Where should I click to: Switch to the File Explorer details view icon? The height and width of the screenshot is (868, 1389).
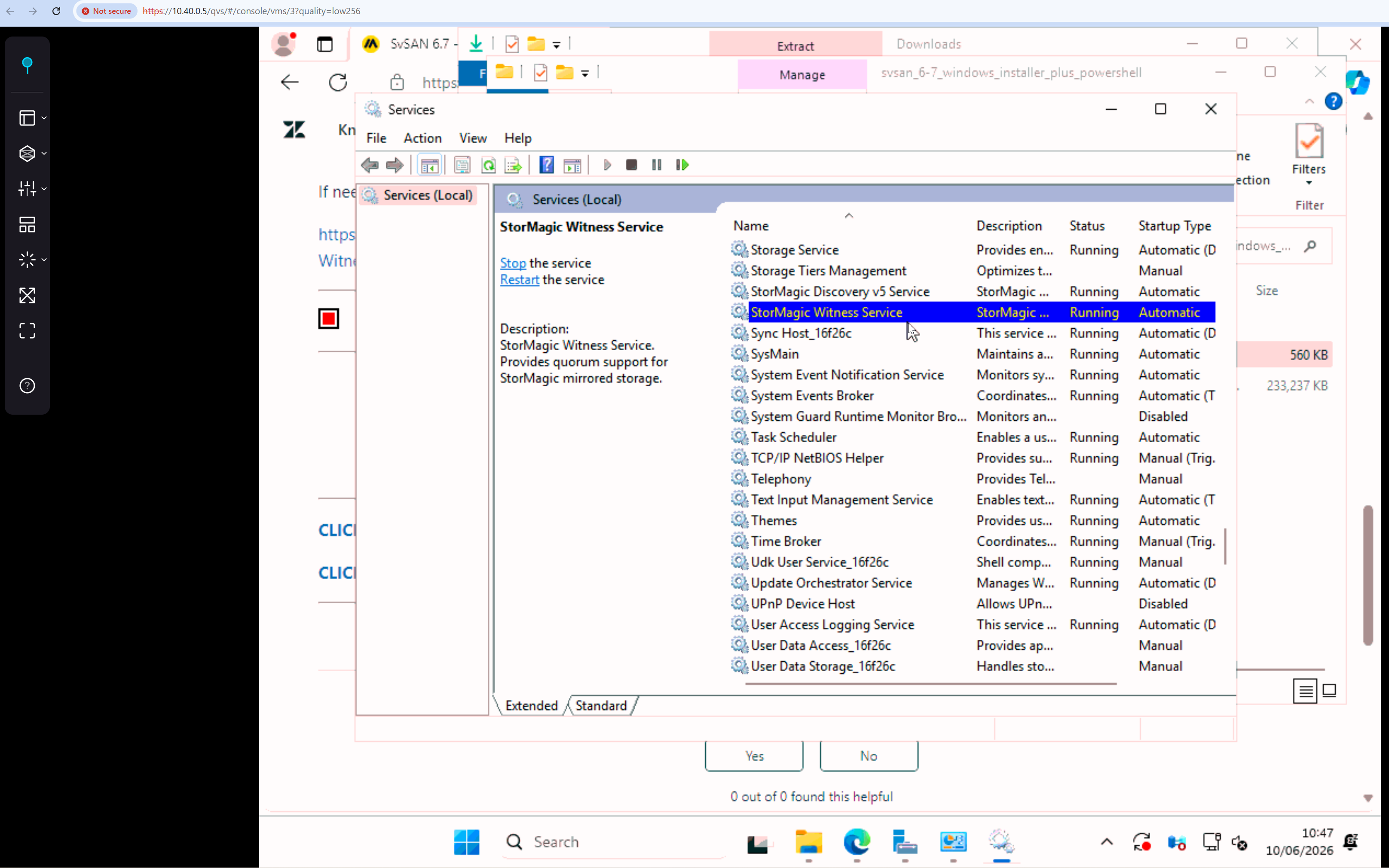tap(1305, 691)
